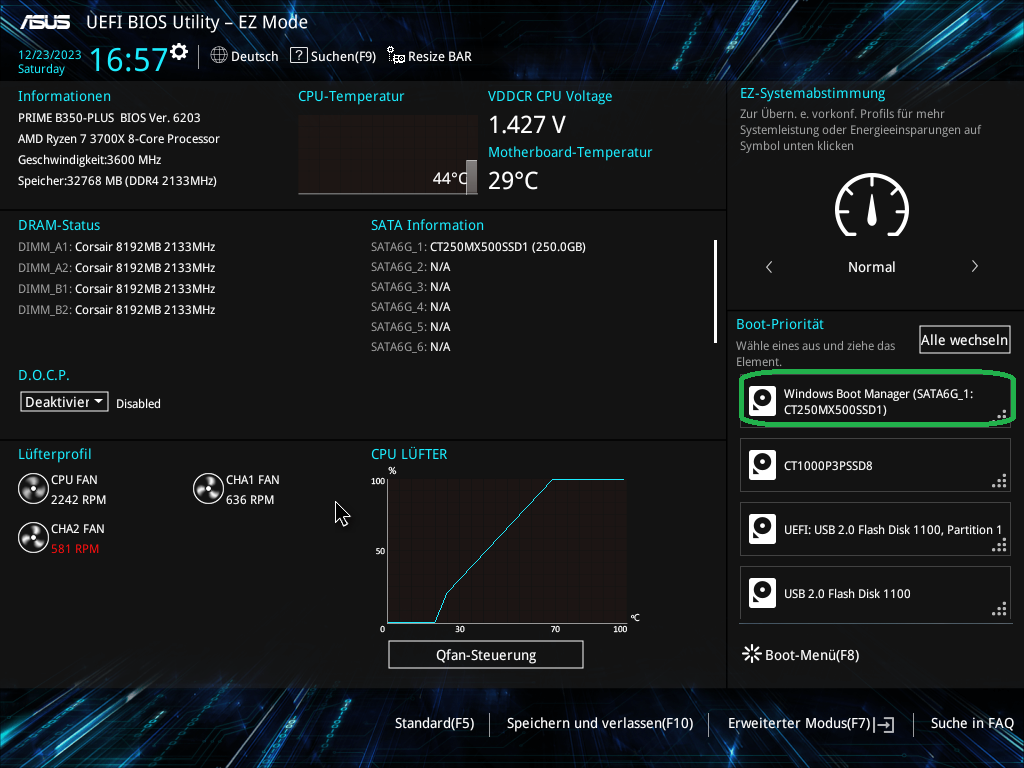Select UEFI: USB 2.0 Flash Disk partition entry
This screenshot has height=768, width=1024.
coord(875,529)
